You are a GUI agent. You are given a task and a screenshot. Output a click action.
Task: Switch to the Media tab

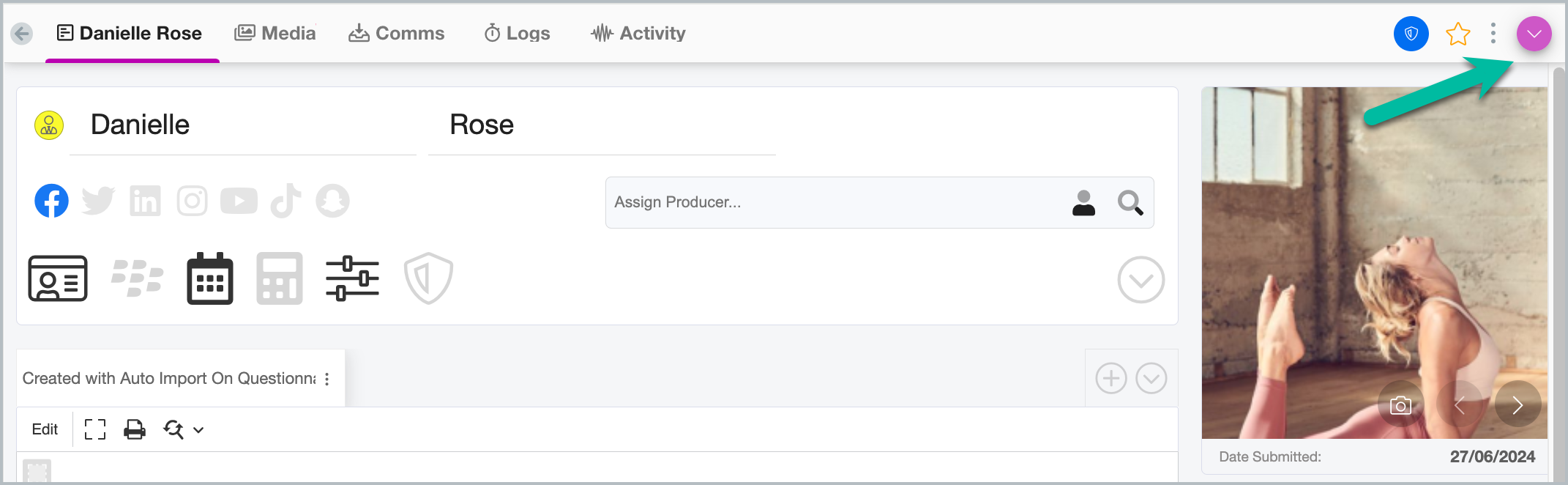point(275,33)
